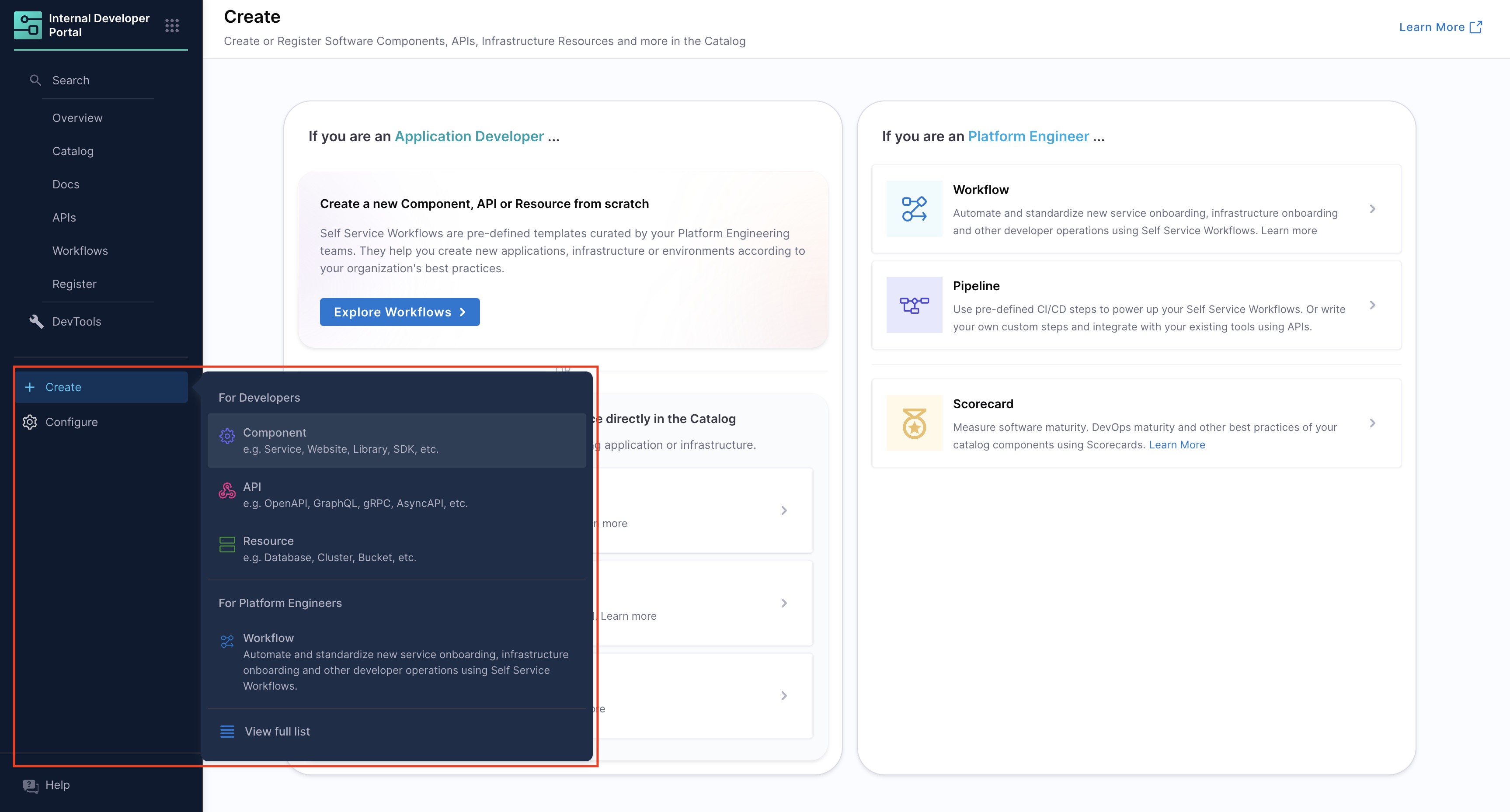
Task: Click the Configure gear icon
Action: pyautogui.click(x=30, y=422)
